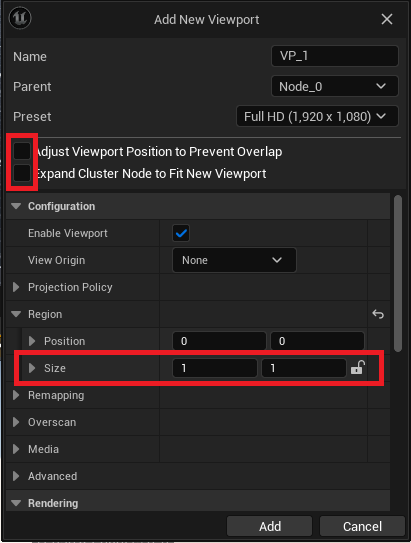Click the Unreal Engine logo icon

point(20,18)
